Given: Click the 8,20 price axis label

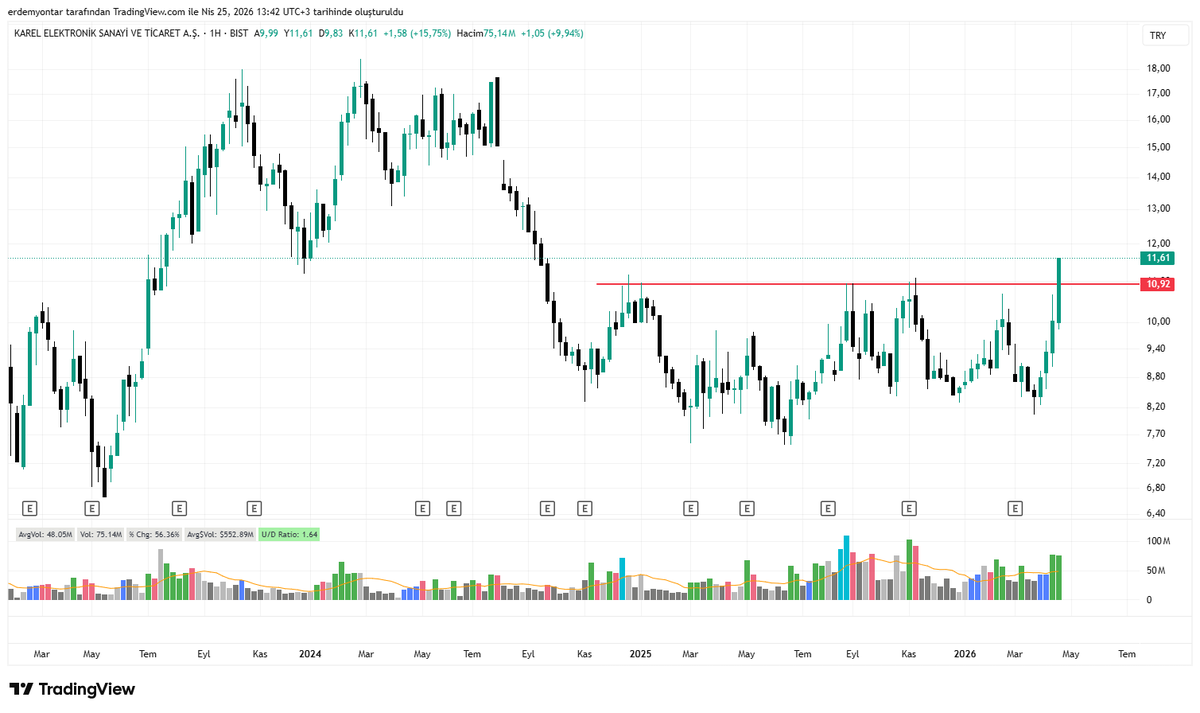Looking at the screenshot, I should click(x=1157, y=406).
